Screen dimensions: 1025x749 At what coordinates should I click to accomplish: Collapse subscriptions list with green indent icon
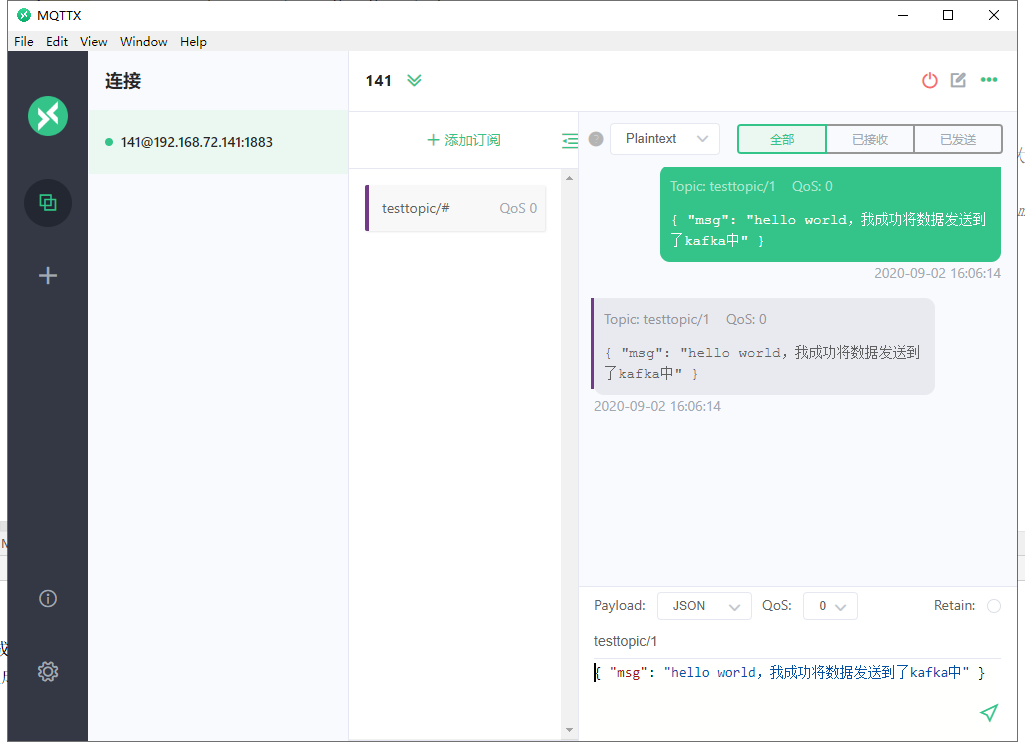pos(570,141)
